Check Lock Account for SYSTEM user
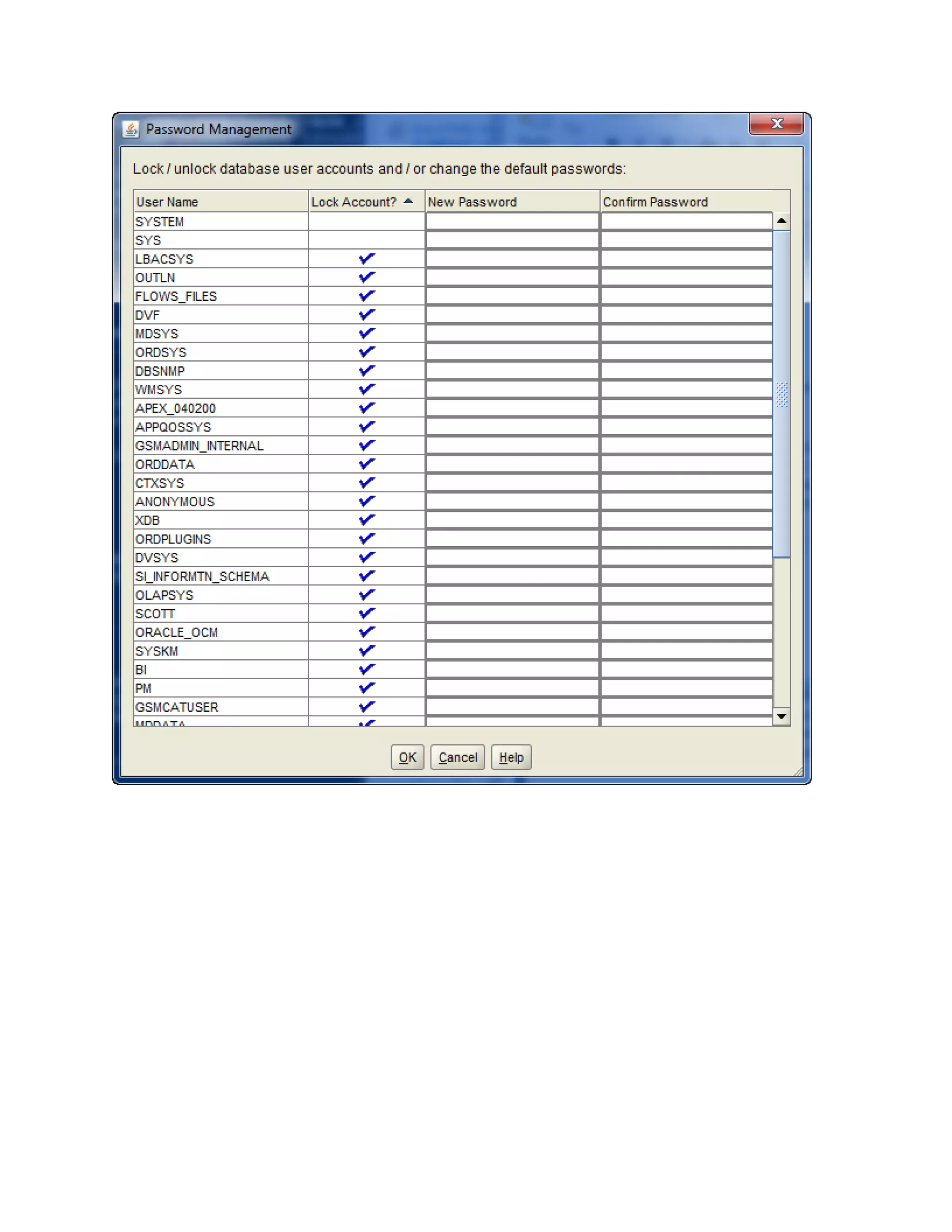The width and height of the screenshot is (952, 1232). (x=367, y=222)
